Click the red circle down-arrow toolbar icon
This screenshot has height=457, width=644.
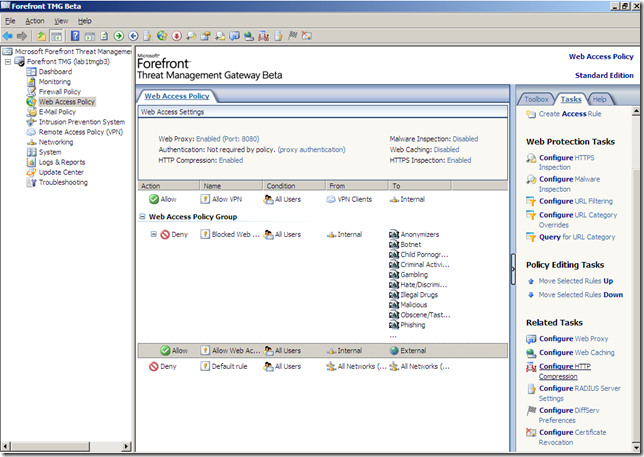(x=177, y=36)
